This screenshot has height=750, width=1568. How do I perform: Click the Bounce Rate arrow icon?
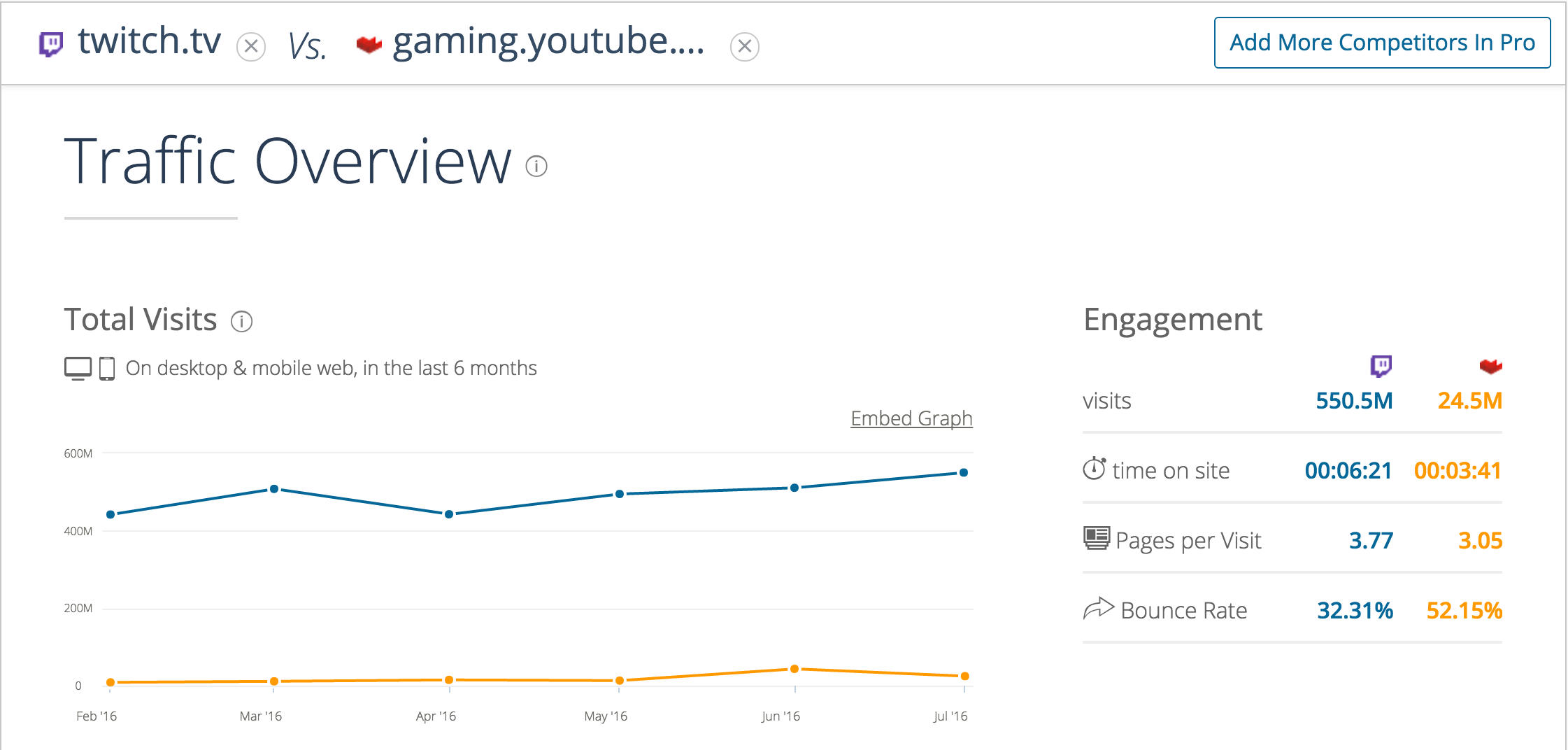click(x=1098, y=609)
